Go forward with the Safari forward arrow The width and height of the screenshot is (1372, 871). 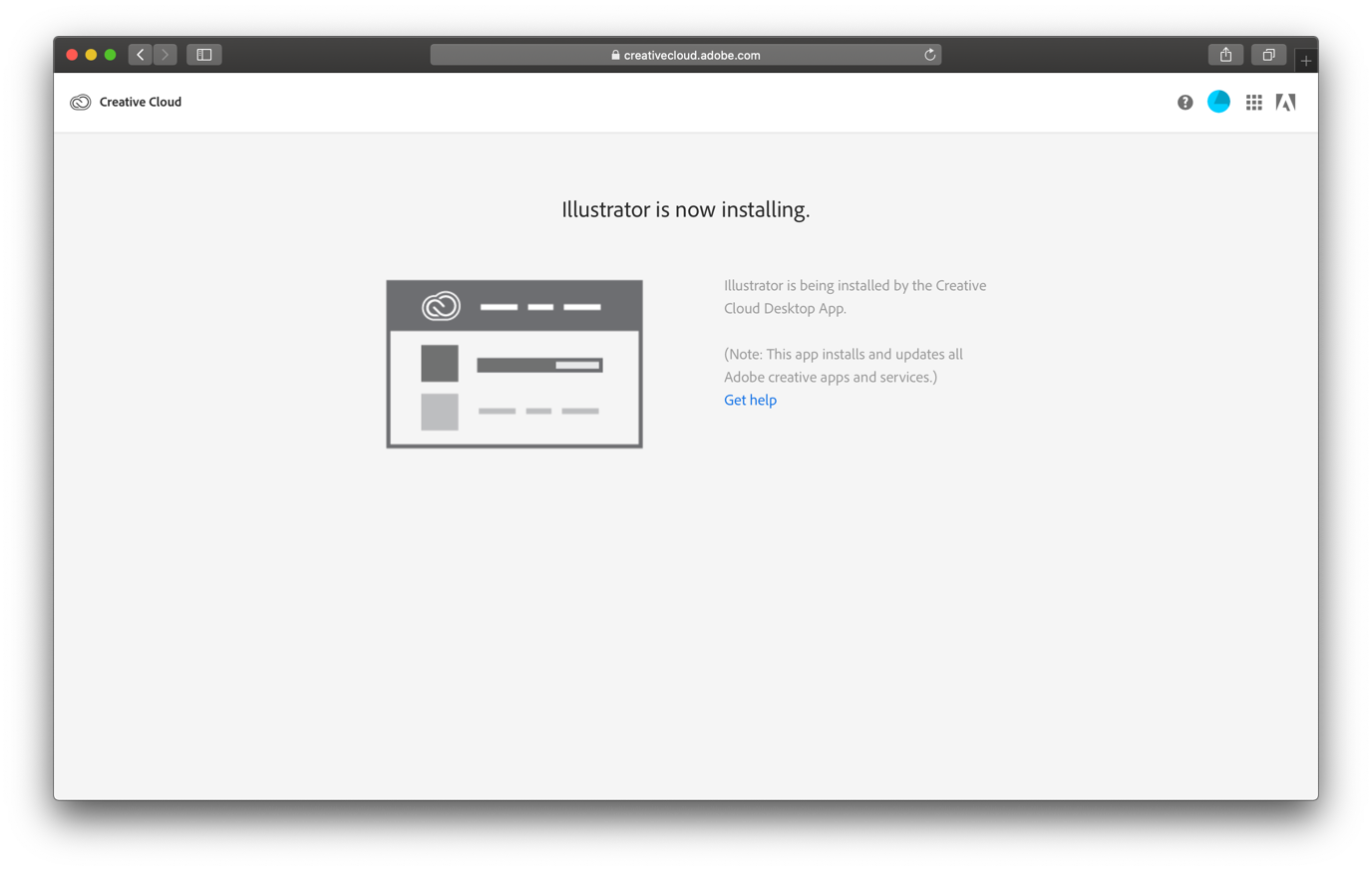(x=166, y=55)
